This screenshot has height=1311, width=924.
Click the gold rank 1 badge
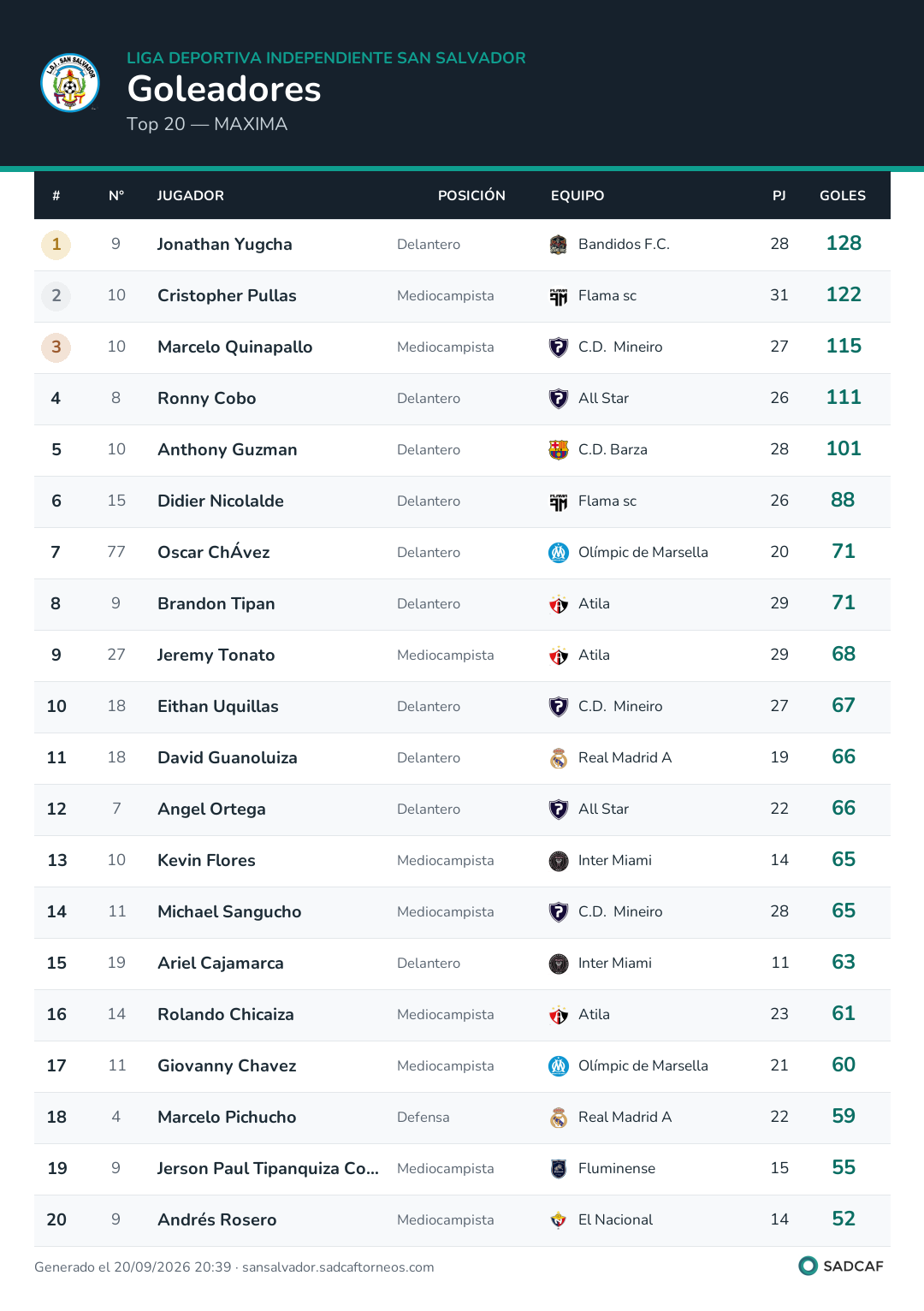[x=56, y=245]
